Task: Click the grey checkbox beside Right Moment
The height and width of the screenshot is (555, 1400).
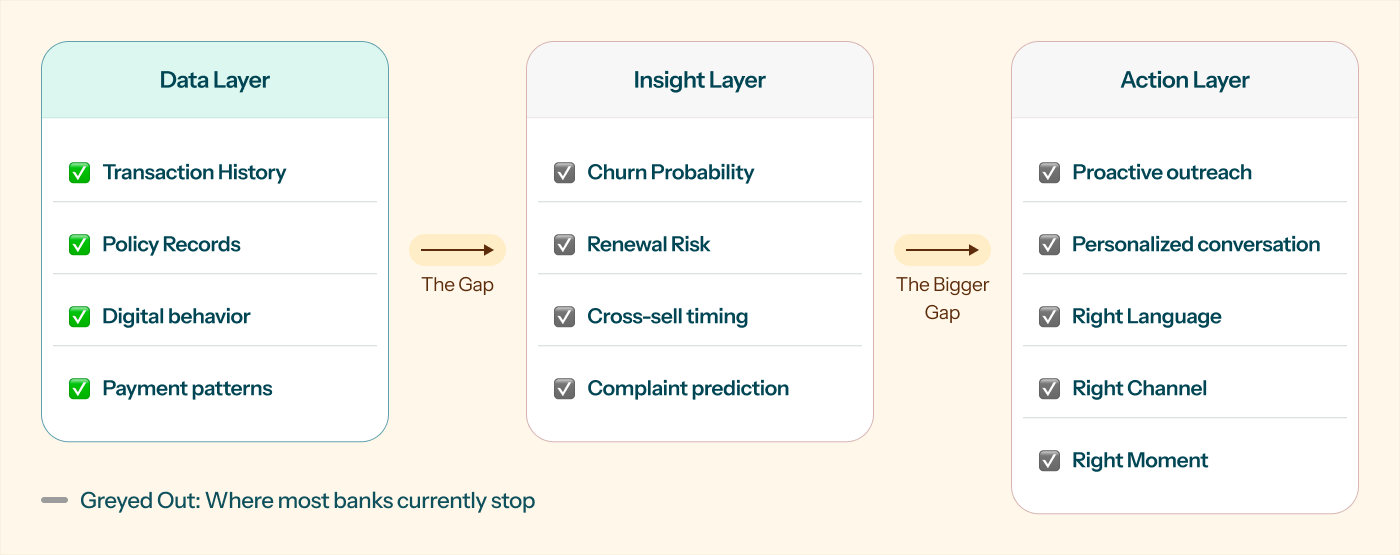Action: pyautogui.click(x=1049, y=461)
